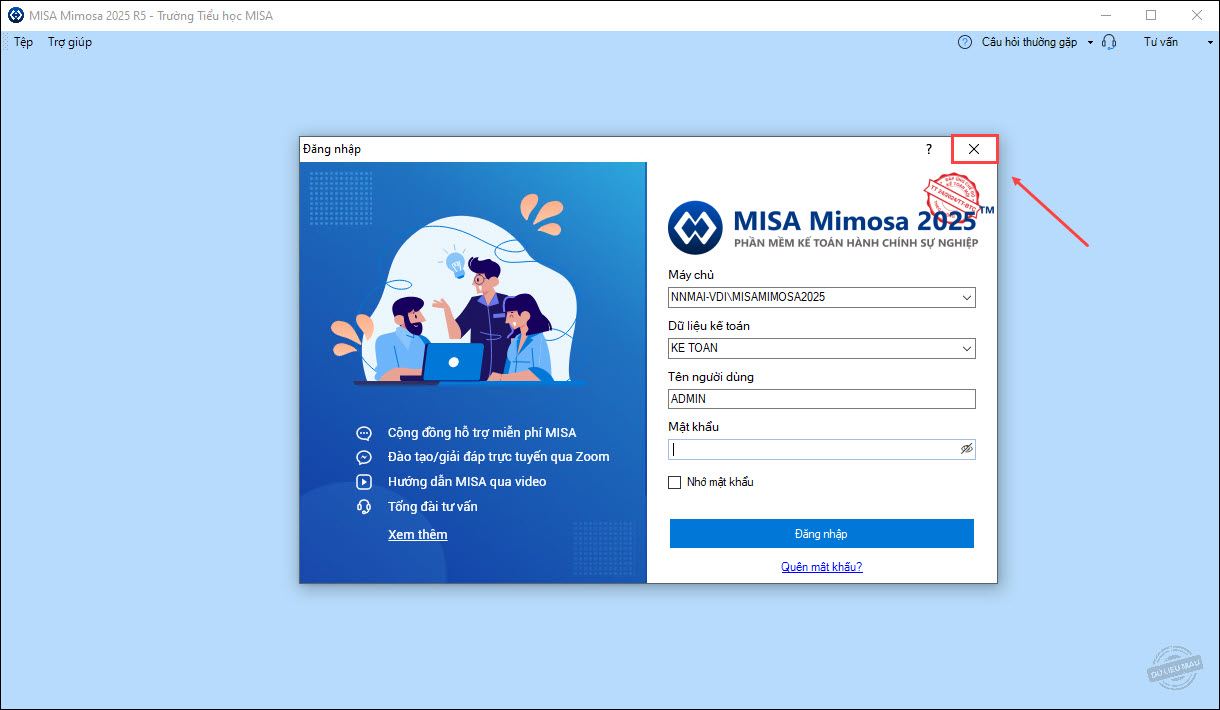Maximize the MISA Mimosa main window
This screenshot has height=710, width=1220.
point(1151,15)
